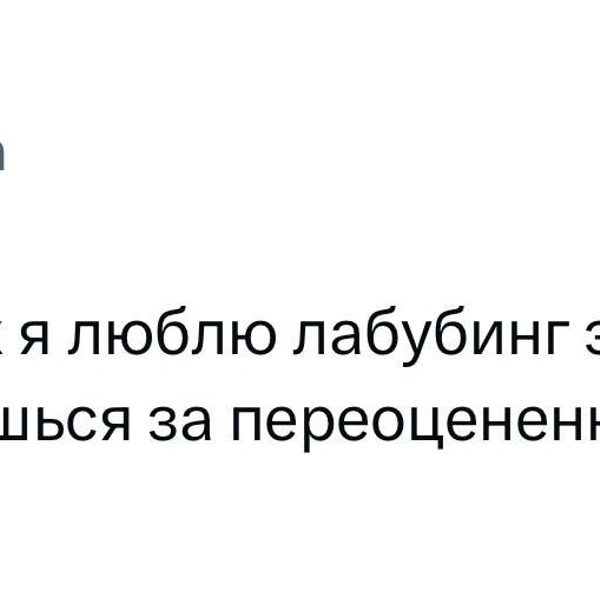
Task: Click the word fragment "шься" in the second line
Action: [x=64, y=424]
